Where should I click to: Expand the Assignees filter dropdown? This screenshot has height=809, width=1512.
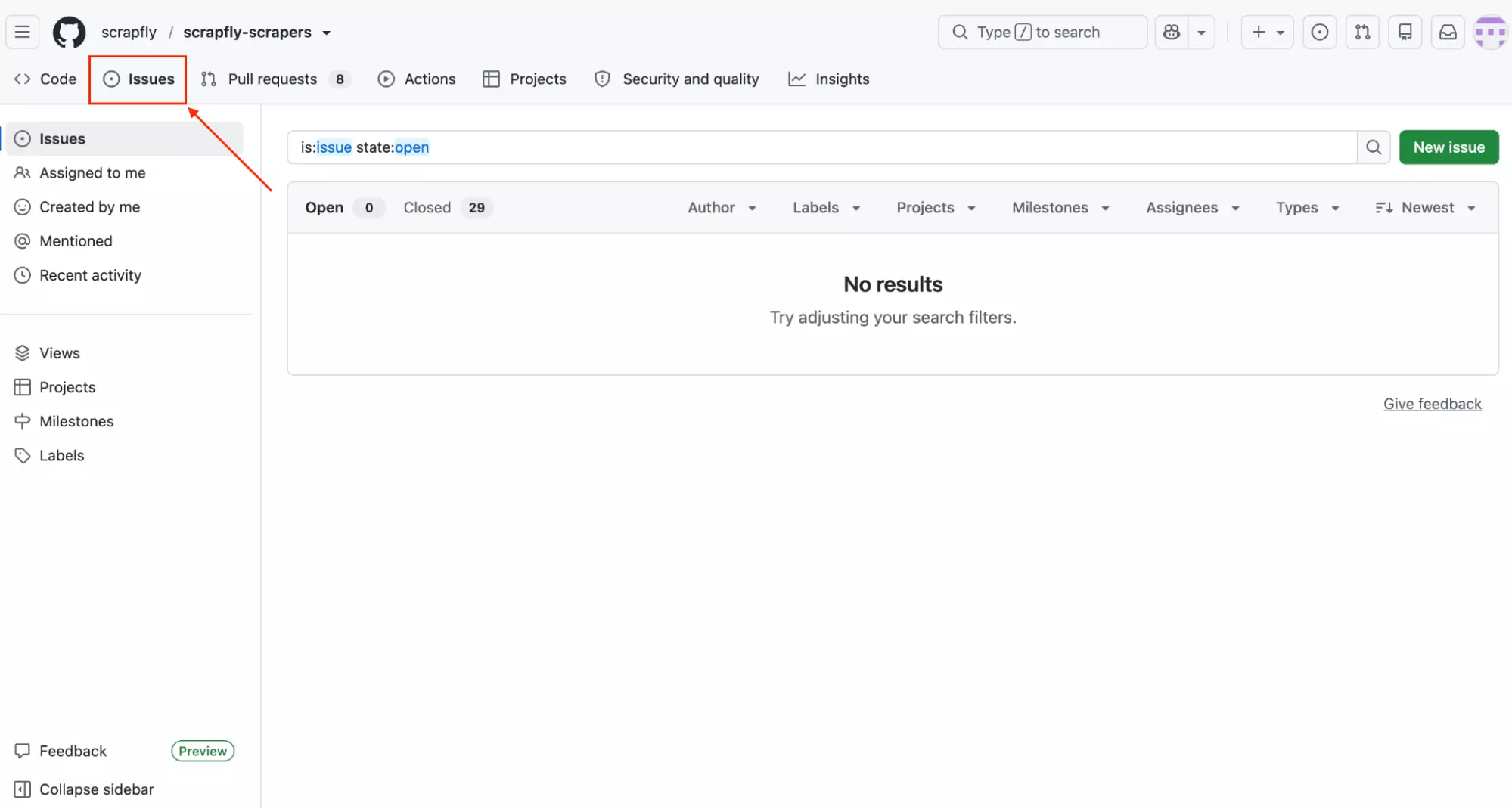[x=1192, y=207]
